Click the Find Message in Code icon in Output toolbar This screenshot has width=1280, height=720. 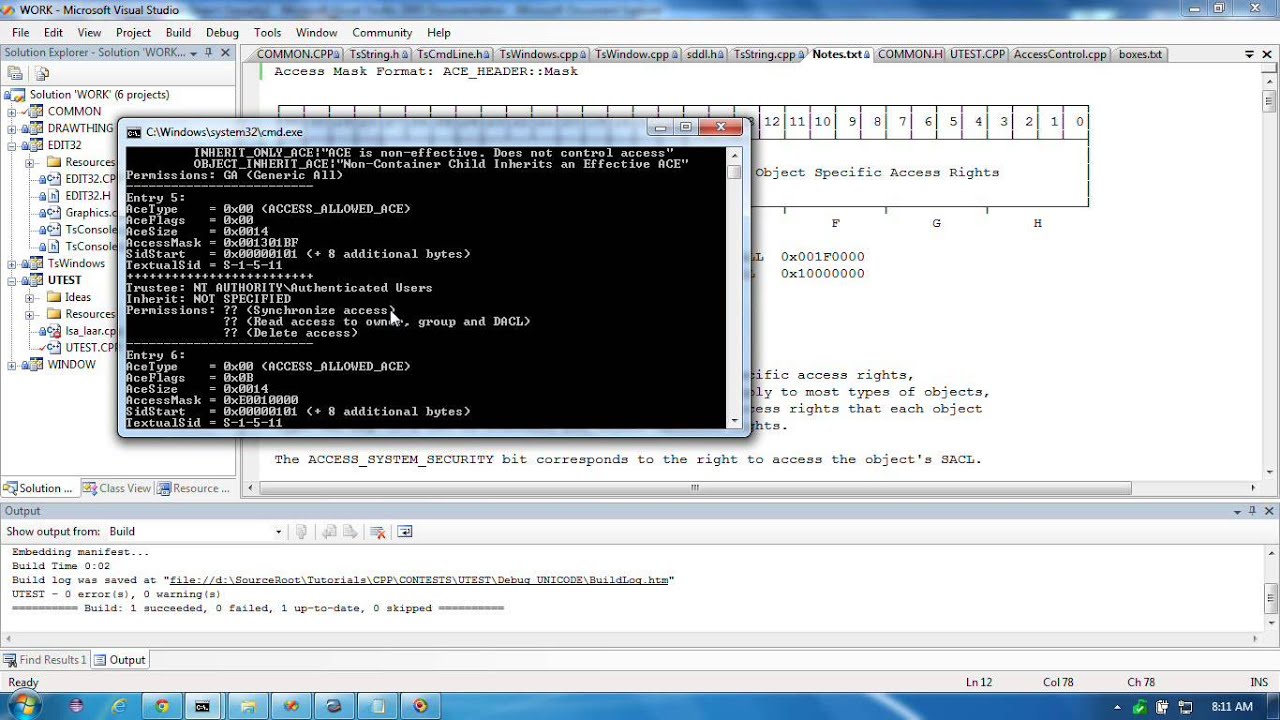pos(301,532)
